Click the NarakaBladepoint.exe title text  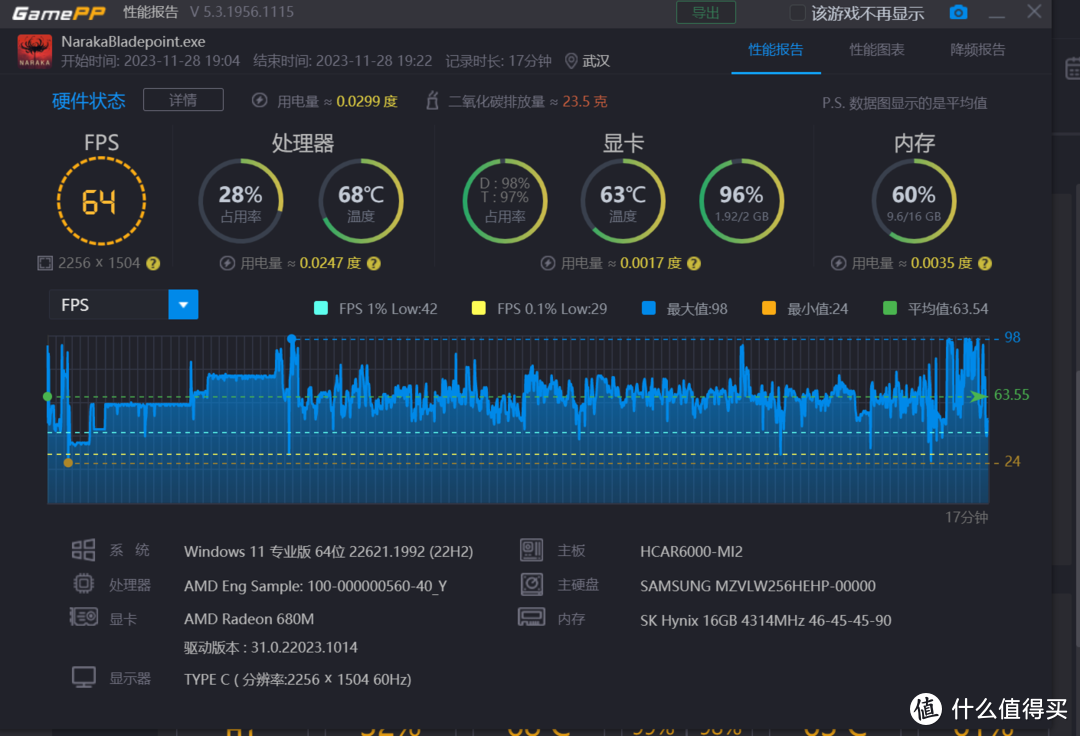[x=134, y=42]
